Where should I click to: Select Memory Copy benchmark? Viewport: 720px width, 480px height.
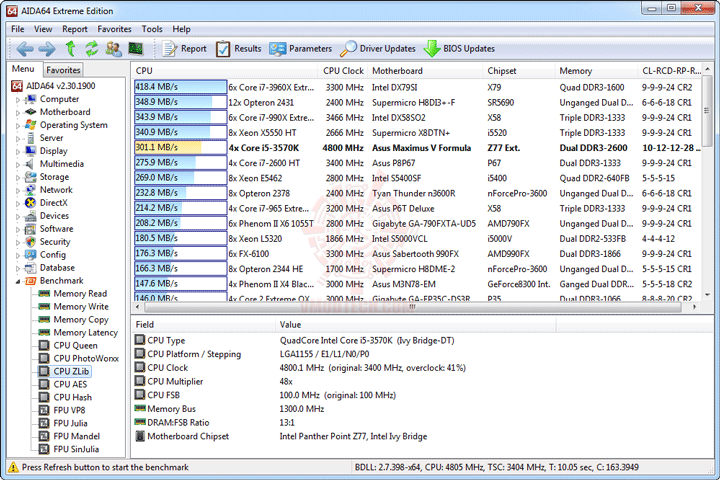[81, 319]
